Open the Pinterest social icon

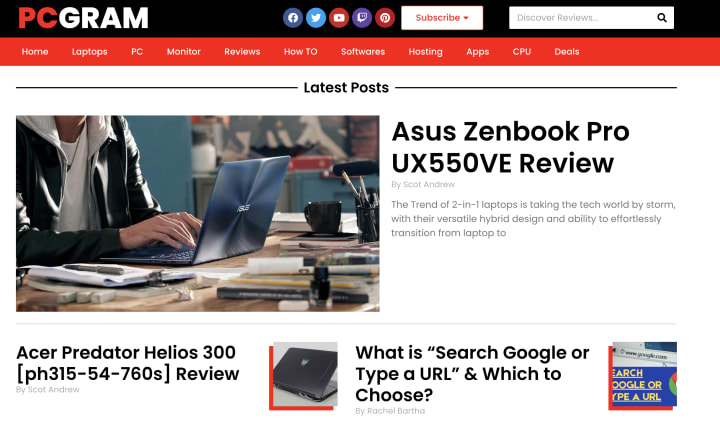point(385,18)
